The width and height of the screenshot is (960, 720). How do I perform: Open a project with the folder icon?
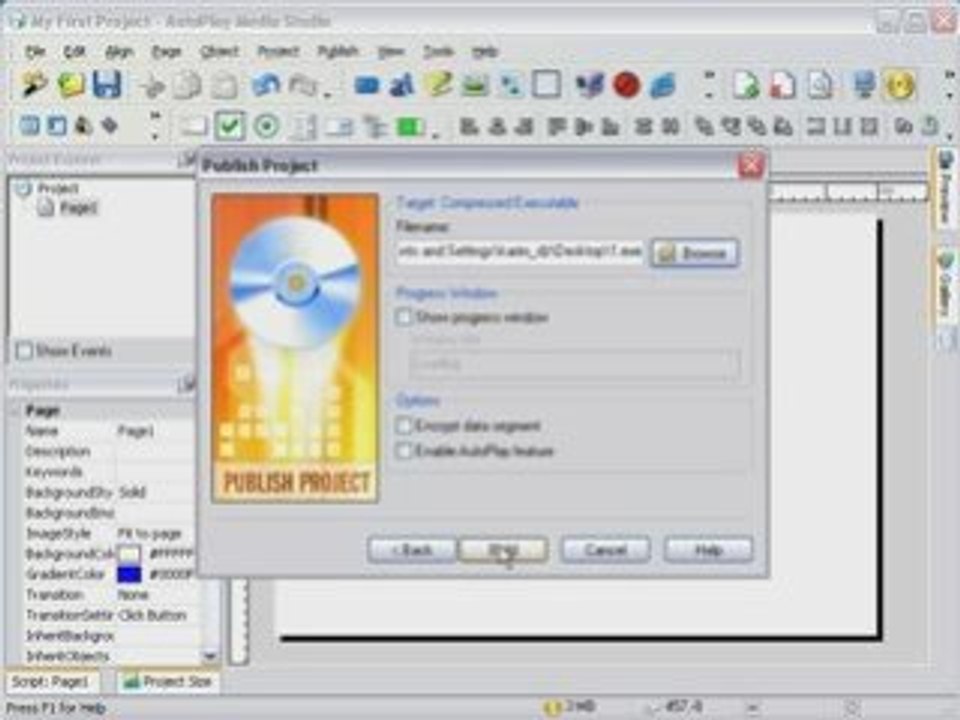[71, 84]
